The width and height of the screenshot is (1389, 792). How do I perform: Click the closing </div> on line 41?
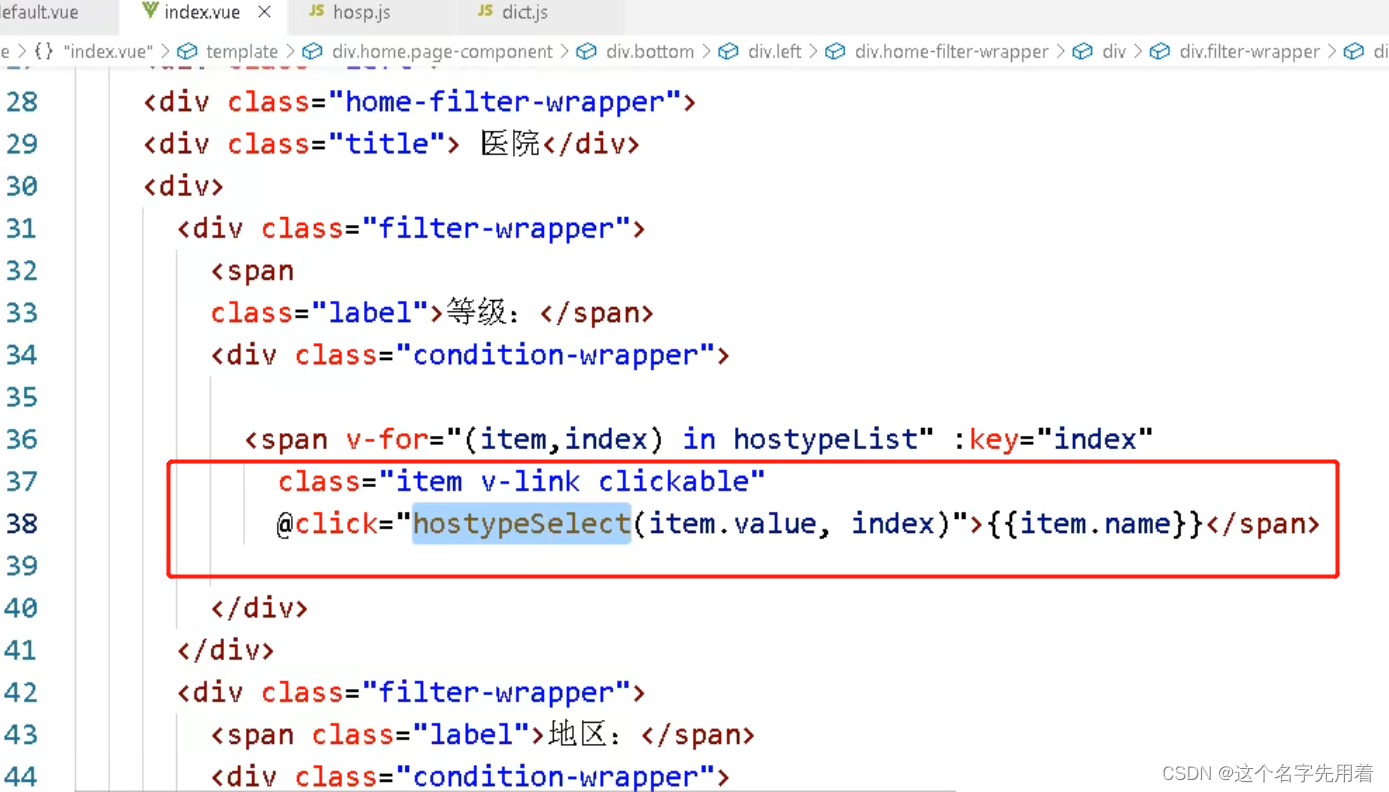point(226,650)
